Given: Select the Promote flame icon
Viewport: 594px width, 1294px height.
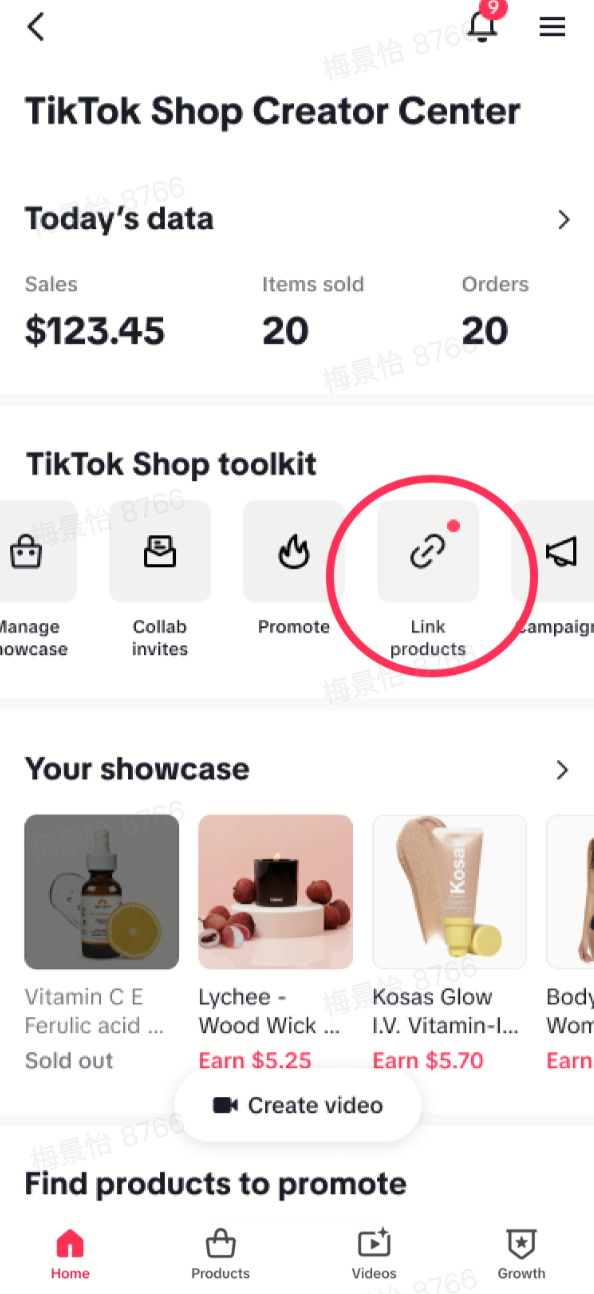Looking at the screenshot, I should [294, 551].
